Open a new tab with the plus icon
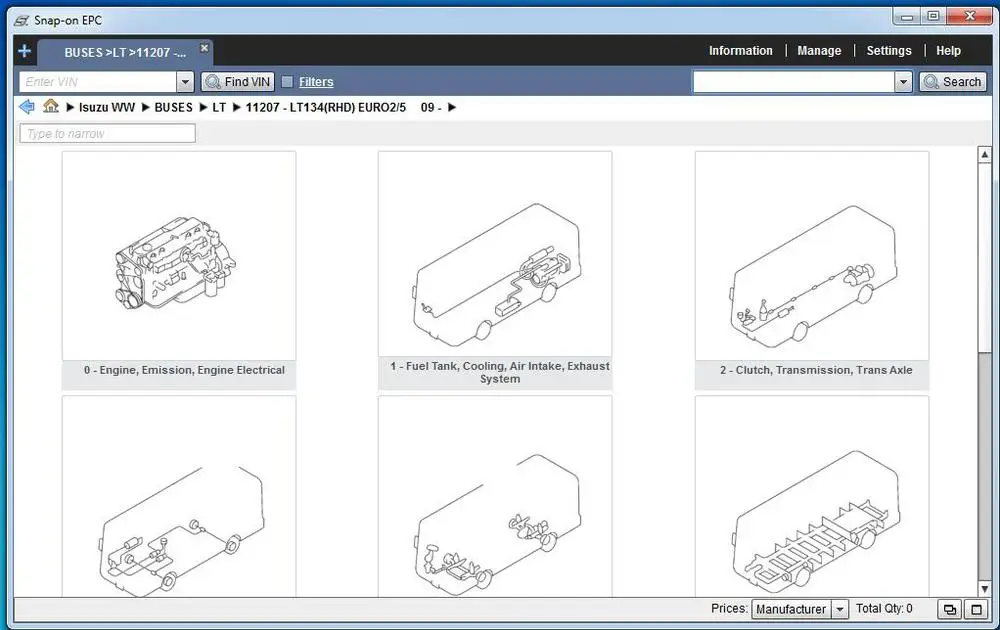Screen dimensions: 1000x630 (x=24, y=51)
